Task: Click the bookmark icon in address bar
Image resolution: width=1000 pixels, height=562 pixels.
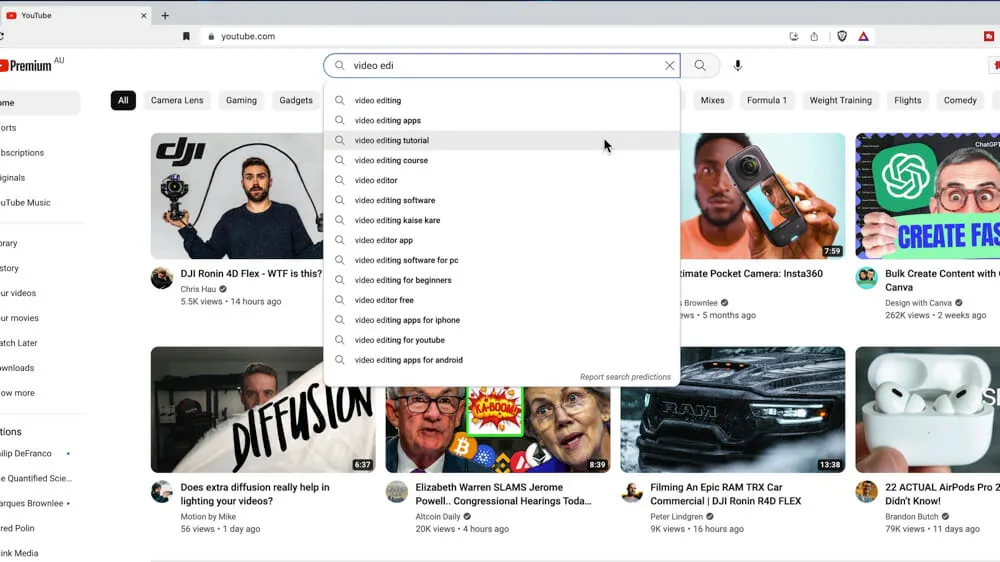Action: point(186,36)
